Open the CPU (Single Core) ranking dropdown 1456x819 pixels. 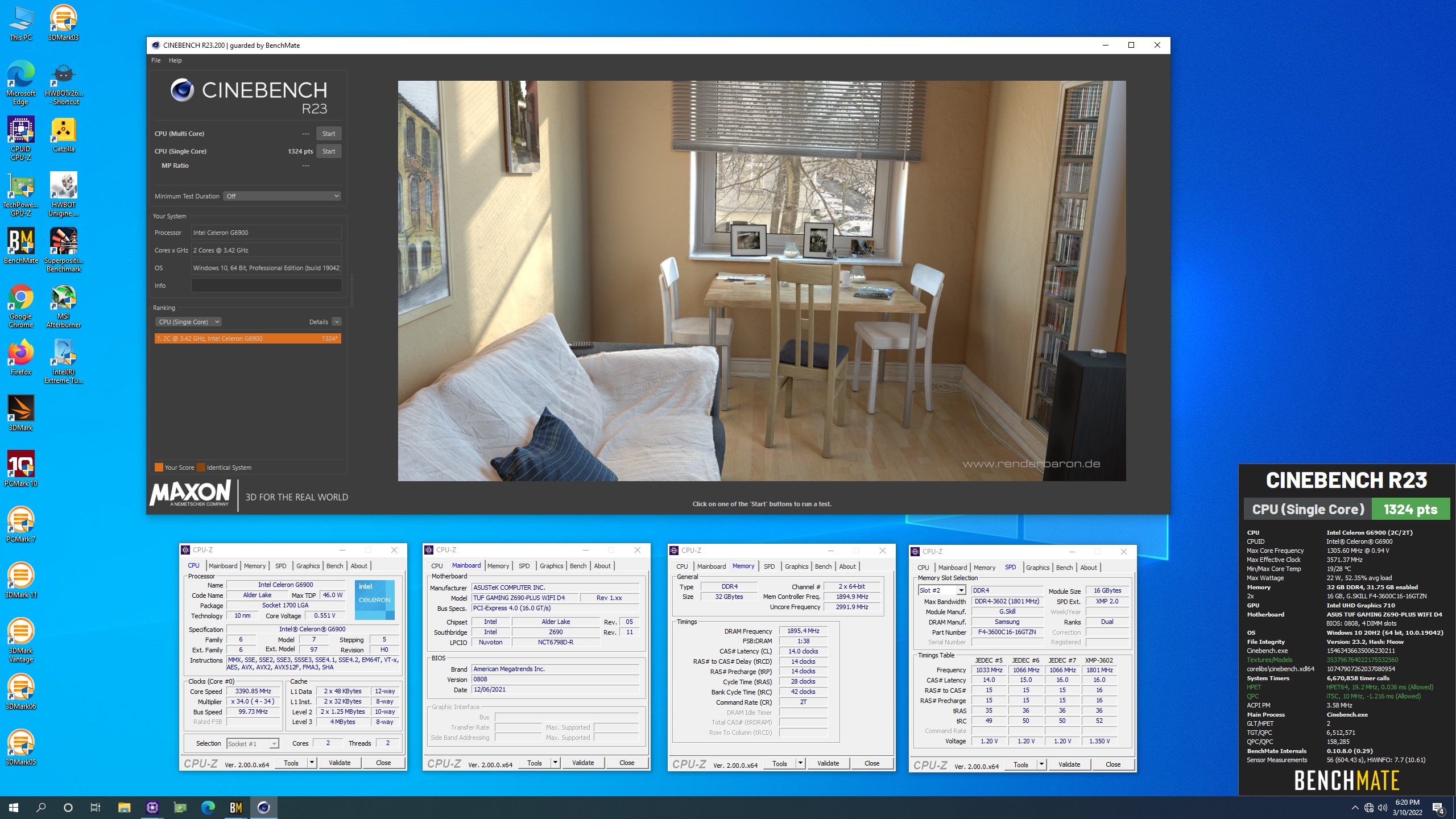pos(188,322)
